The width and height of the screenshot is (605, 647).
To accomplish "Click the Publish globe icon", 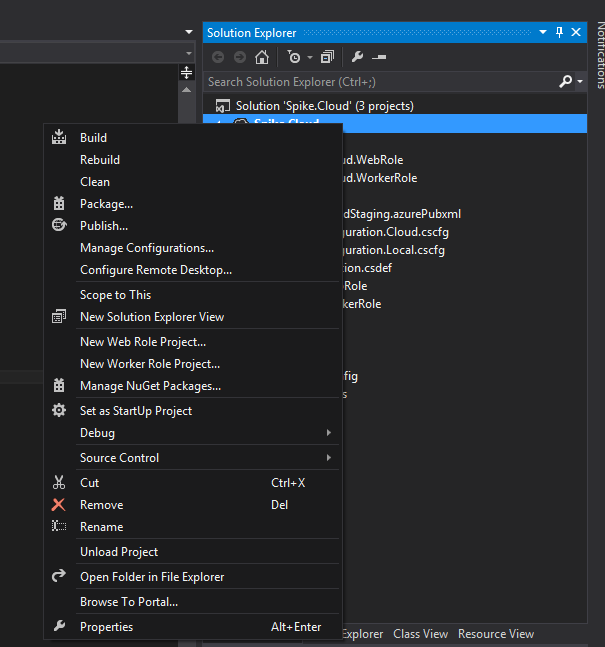I will (x=59, y=225).
